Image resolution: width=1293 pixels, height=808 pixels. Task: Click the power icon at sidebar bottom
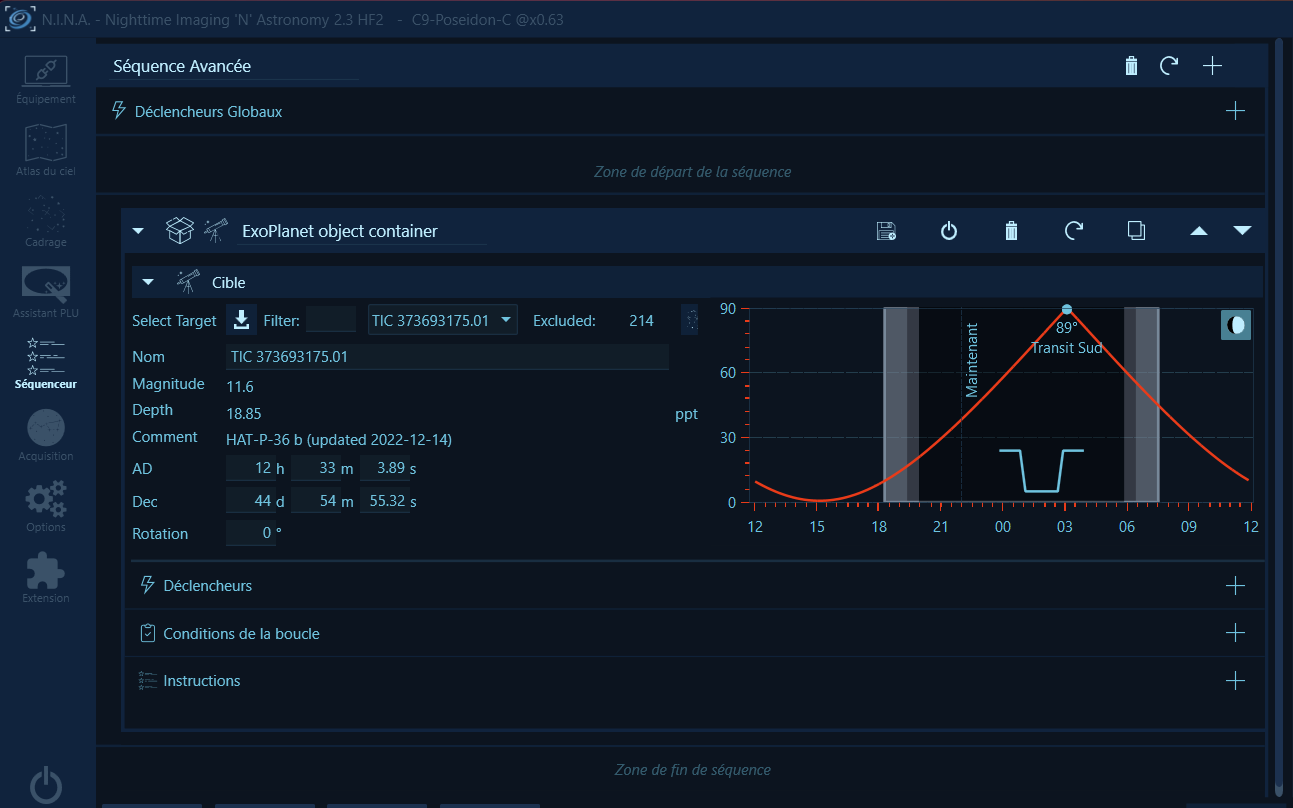click(x=47, y=786)
